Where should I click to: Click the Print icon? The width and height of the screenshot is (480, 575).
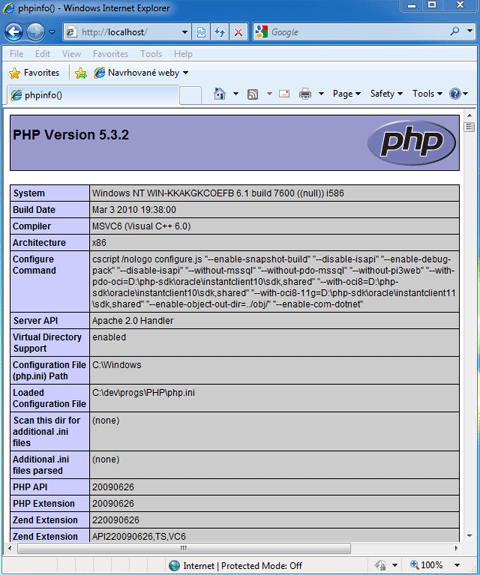[305, 94]
